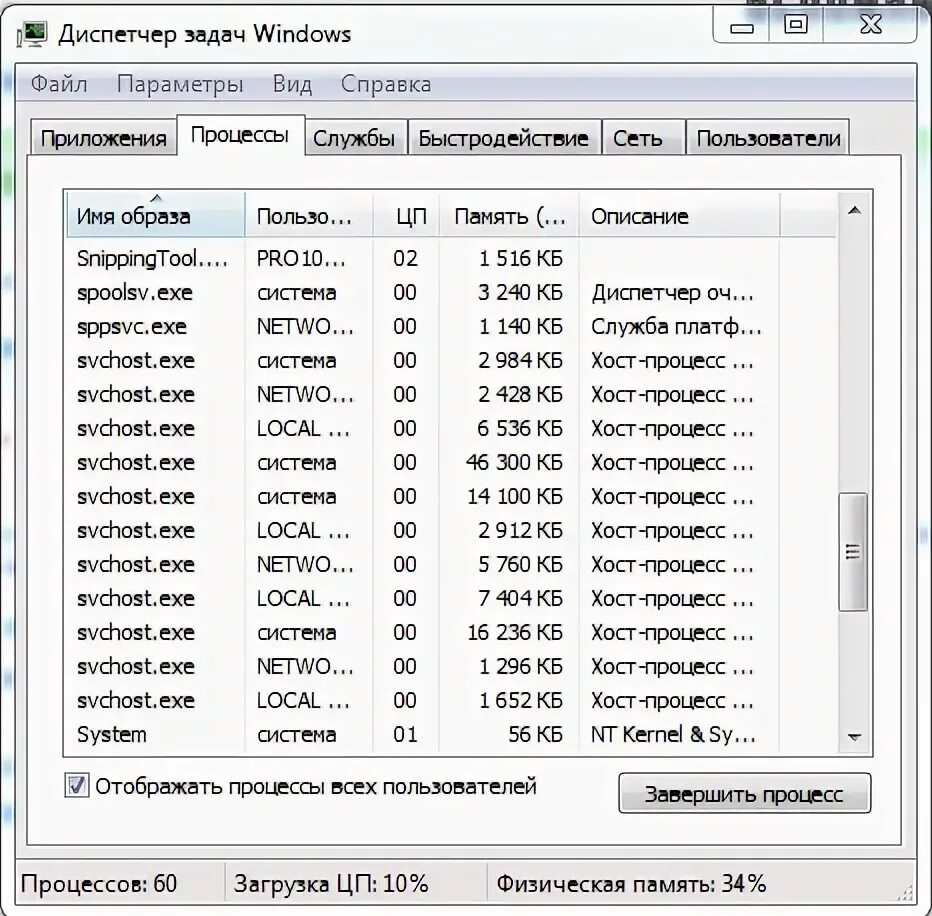Minimize the Task Manager window
The image size is (932, 916).
[741, 27]
